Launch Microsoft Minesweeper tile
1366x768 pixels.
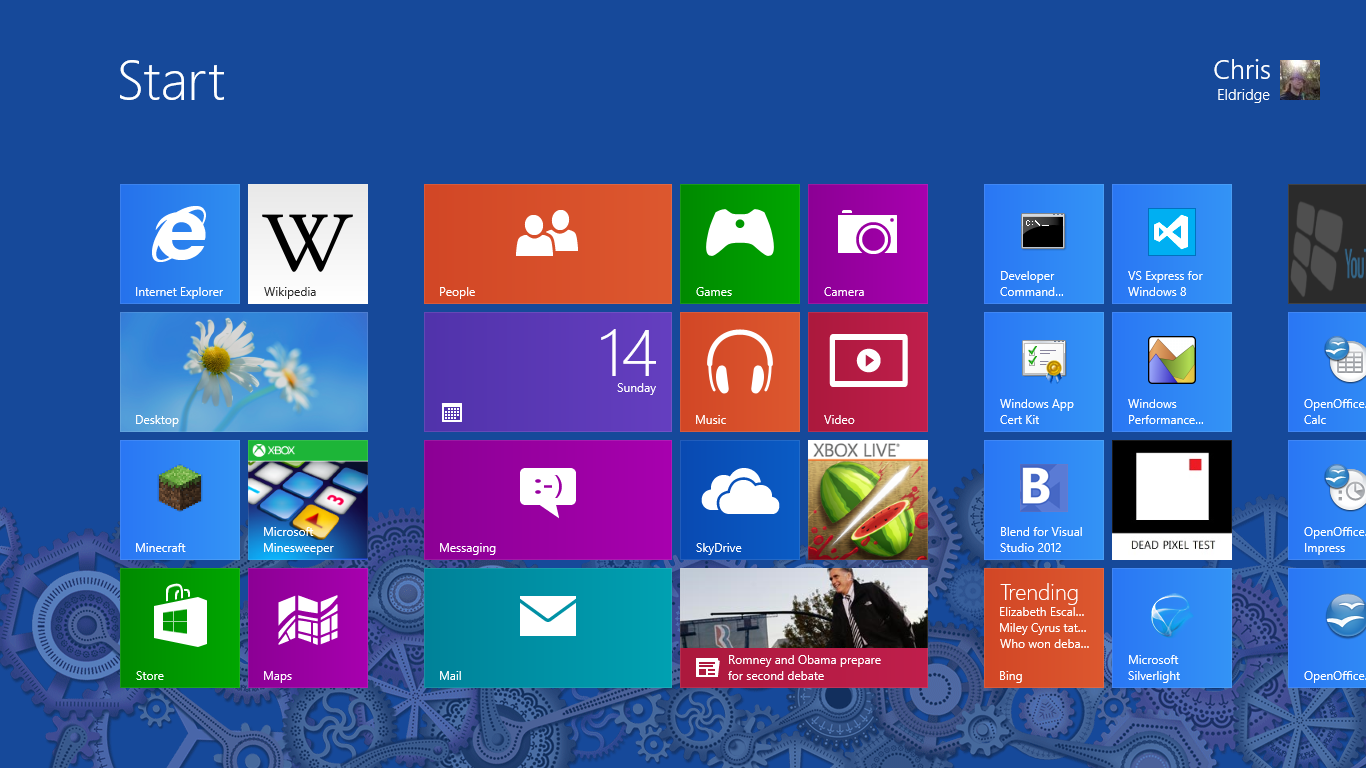pos(308,500)
